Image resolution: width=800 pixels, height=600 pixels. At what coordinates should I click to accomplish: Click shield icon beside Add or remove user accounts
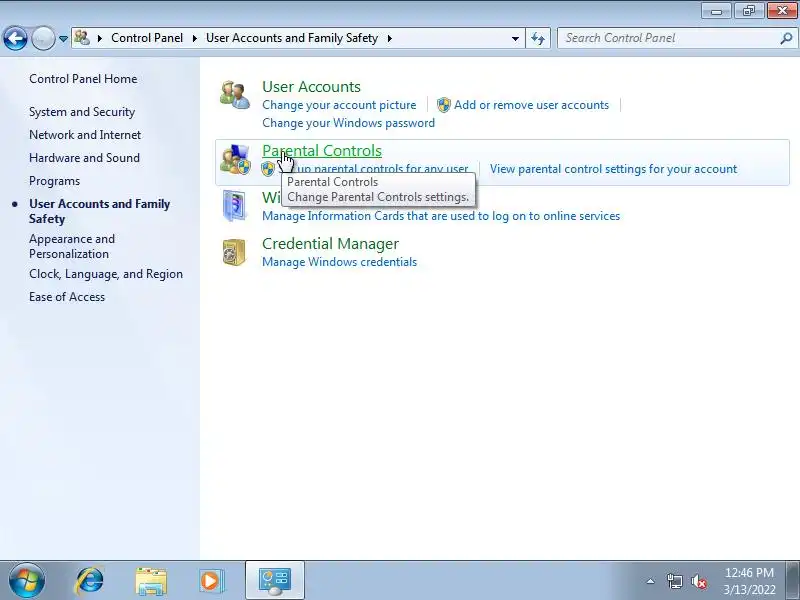point(443,105)
